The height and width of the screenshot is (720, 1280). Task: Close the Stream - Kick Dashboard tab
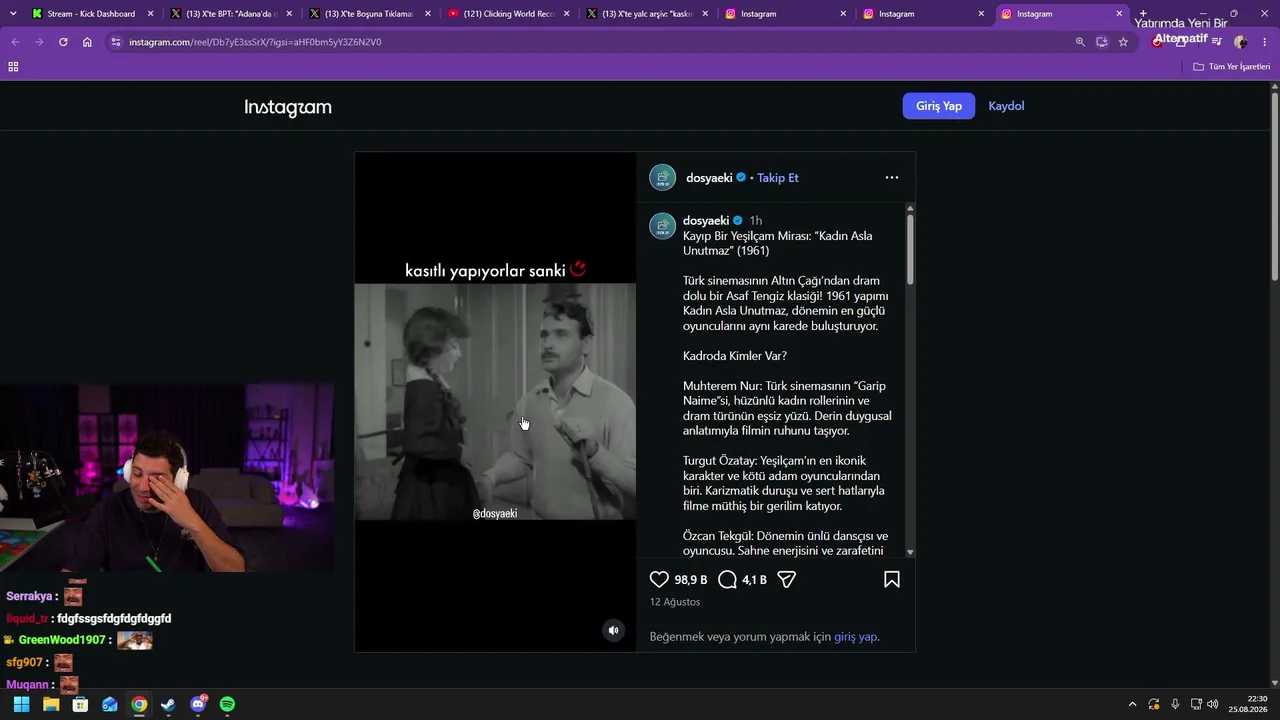[151, 14]
